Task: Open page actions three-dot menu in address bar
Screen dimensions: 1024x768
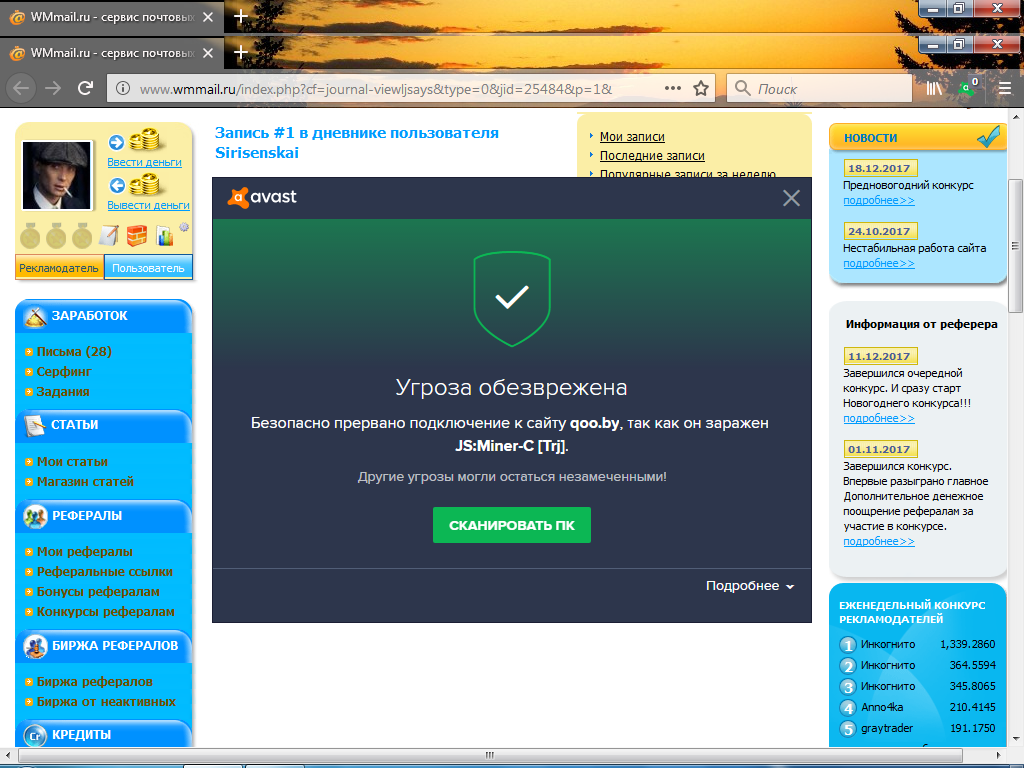Action: pyautogui.click(x=673, y=88)
